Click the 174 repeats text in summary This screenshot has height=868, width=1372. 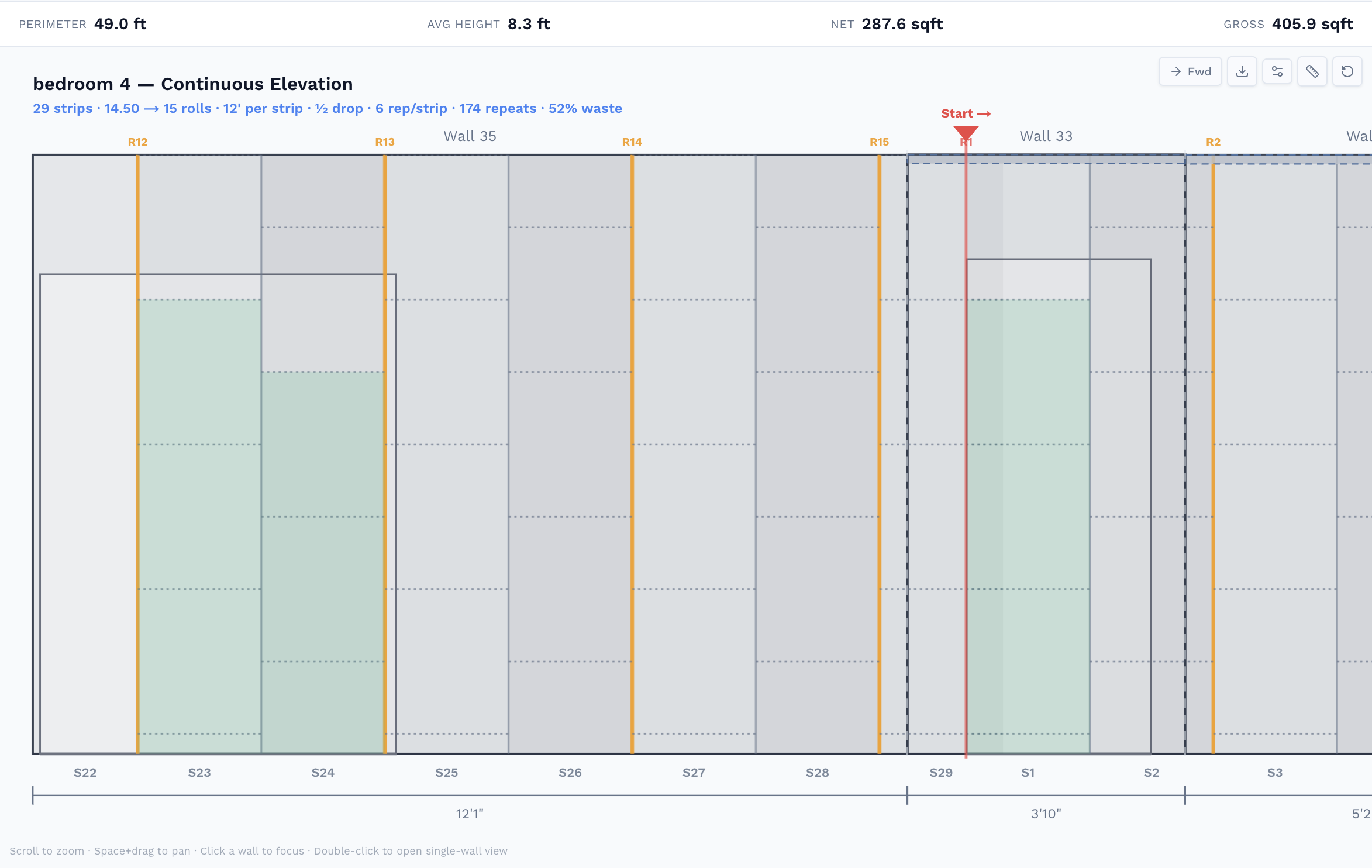[498, 109]
